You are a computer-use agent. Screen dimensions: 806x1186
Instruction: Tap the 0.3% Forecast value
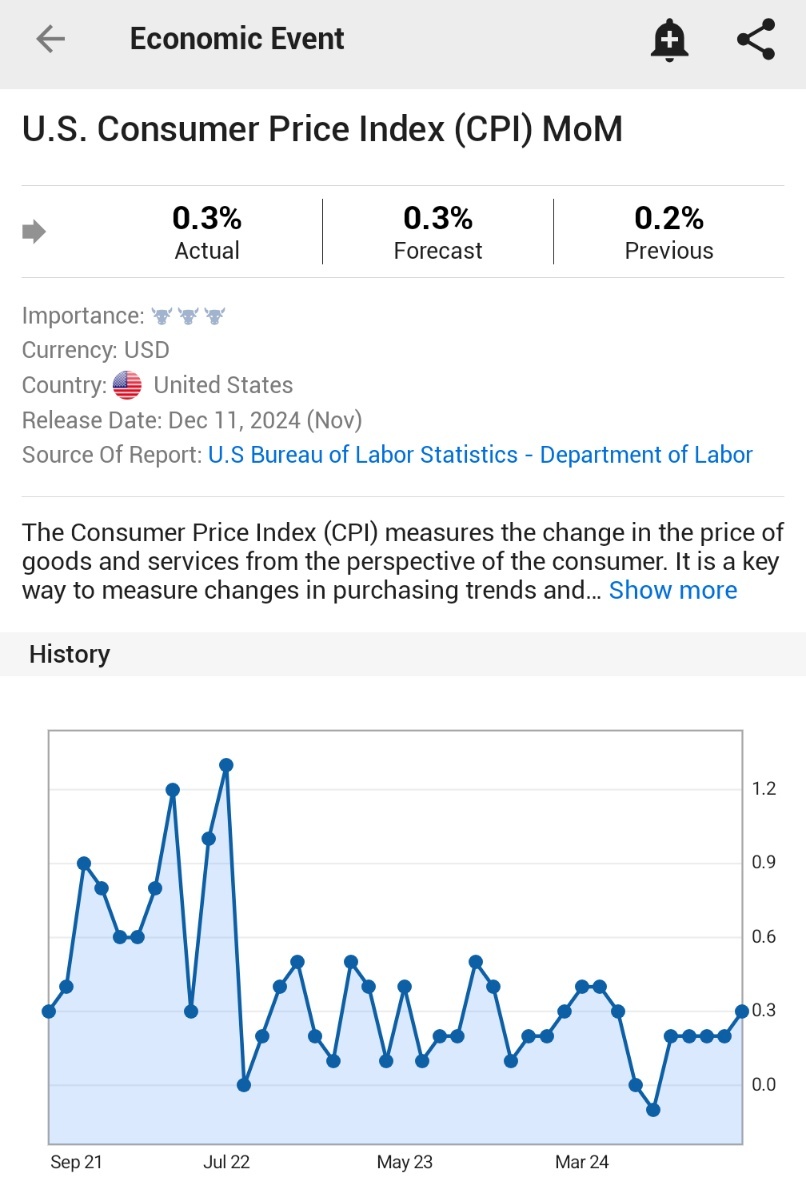(438, 218)
